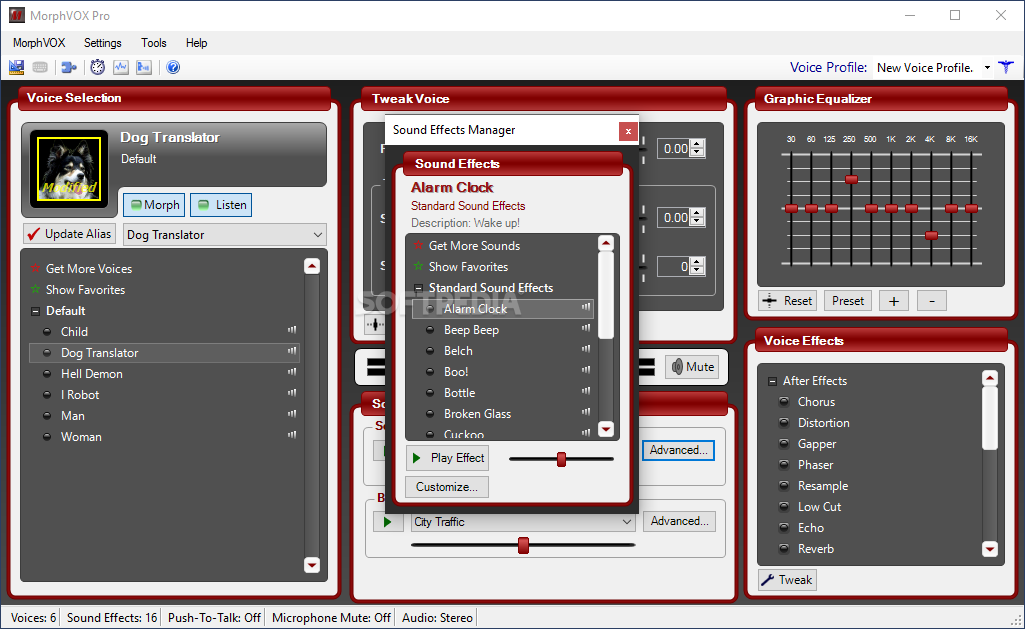Click the 250 Hz equalizer slider handle
The image size is (1025, 629).
point(851,179)
